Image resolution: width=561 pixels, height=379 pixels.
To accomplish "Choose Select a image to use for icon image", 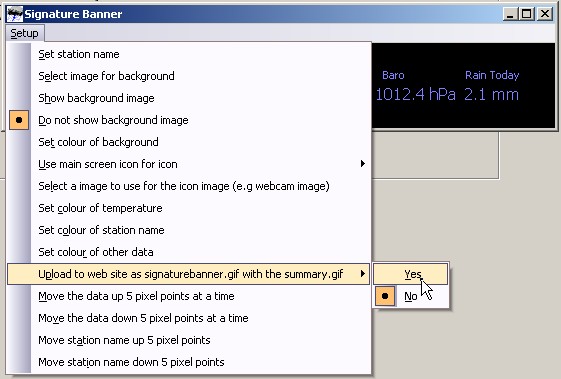I will coord(189,186).
